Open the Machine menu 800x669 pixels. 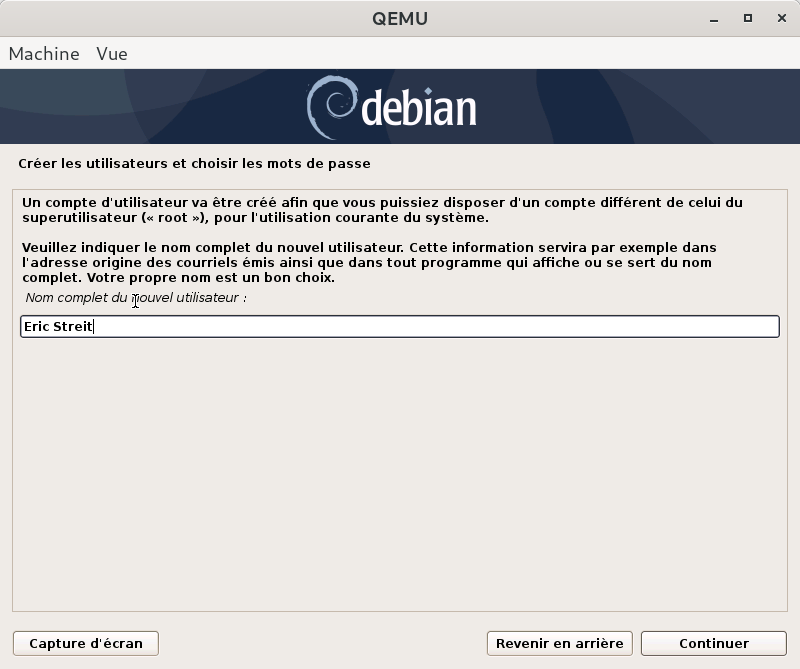(x=44, y=54)
